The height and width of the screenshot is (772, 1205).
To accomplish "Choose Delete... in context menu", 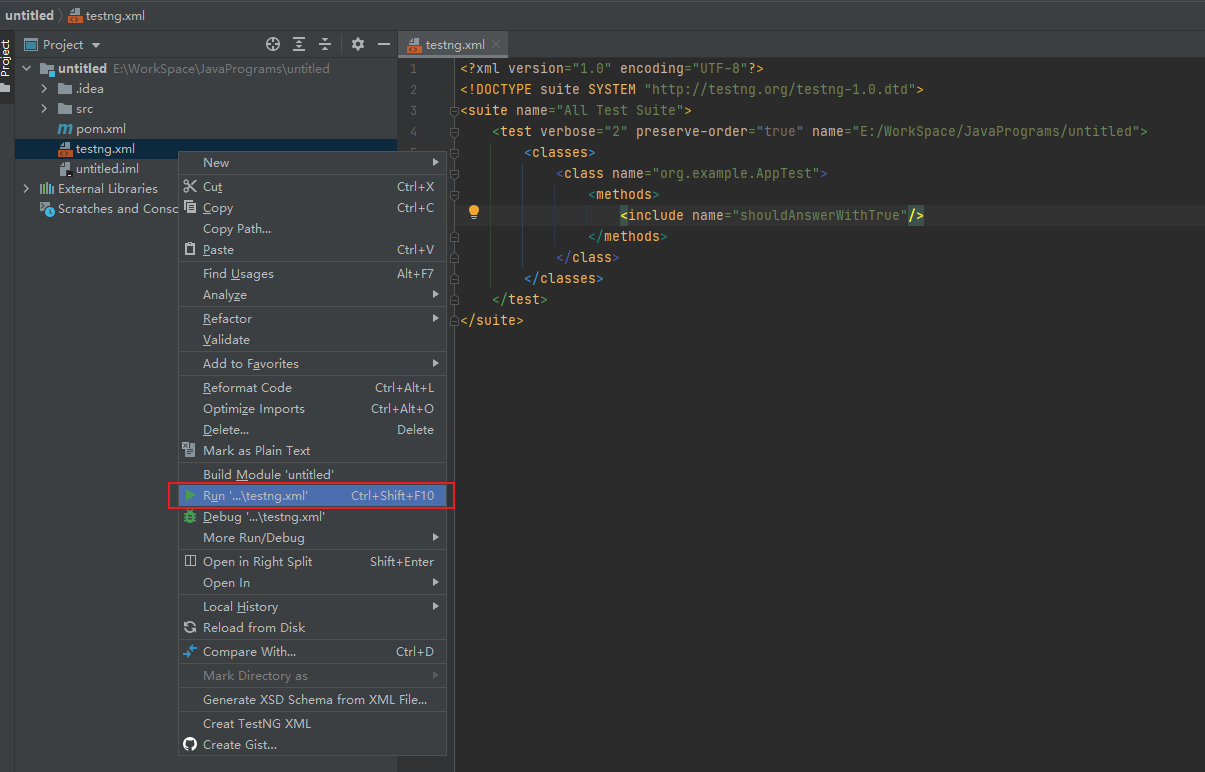I will pos(312,430).
